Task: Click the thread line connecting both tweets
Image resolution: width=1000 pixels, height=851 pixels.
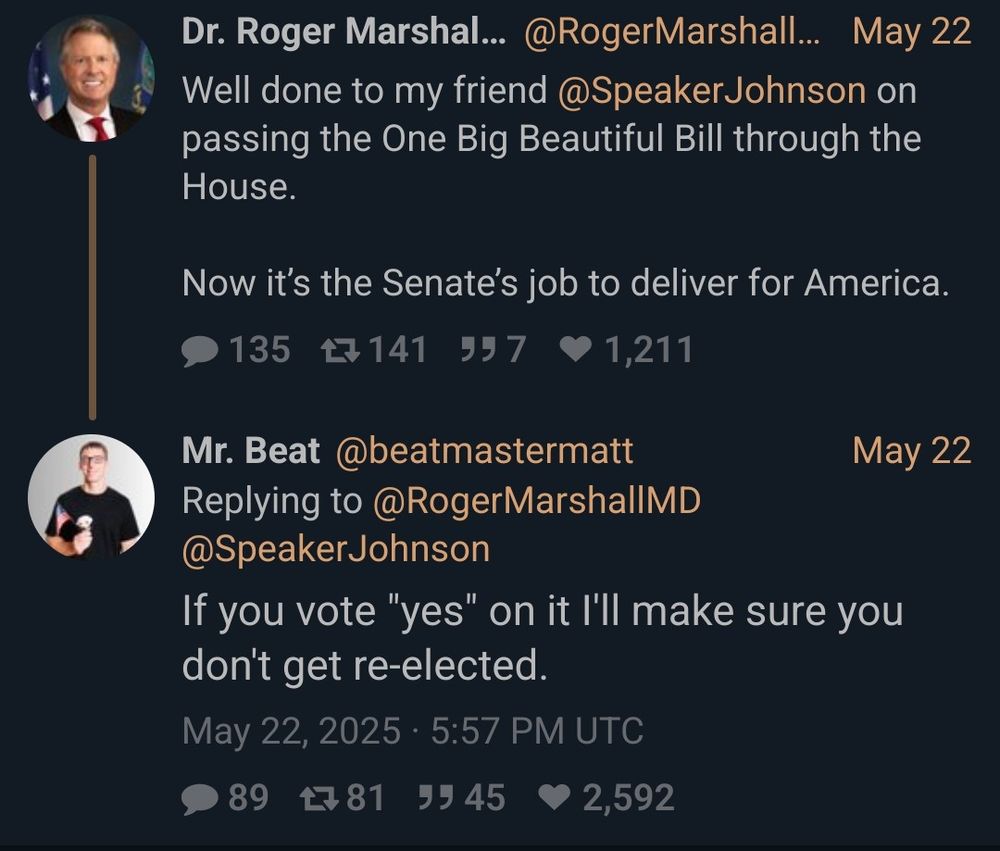Action: coord(93,285)
